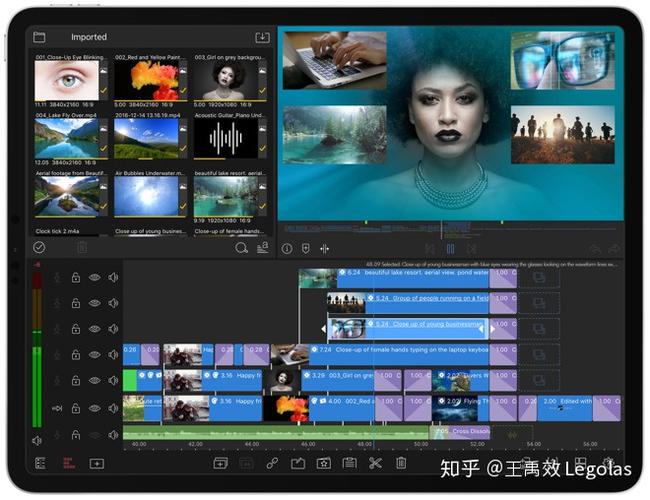
Task: Toggle lock on the beautiful lake resort track
Action: [x=76, y=277]
